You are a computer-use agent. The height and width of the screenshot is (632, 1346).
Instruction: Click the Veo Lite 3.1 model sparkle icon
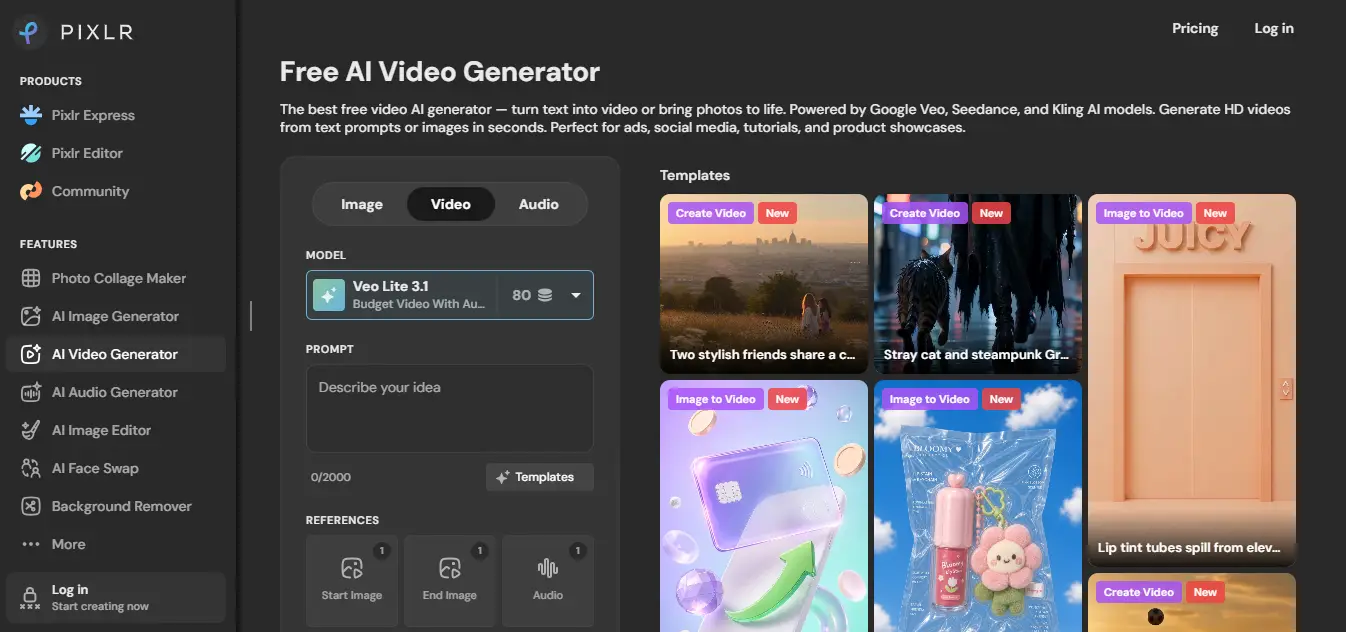tap(328, 295)
